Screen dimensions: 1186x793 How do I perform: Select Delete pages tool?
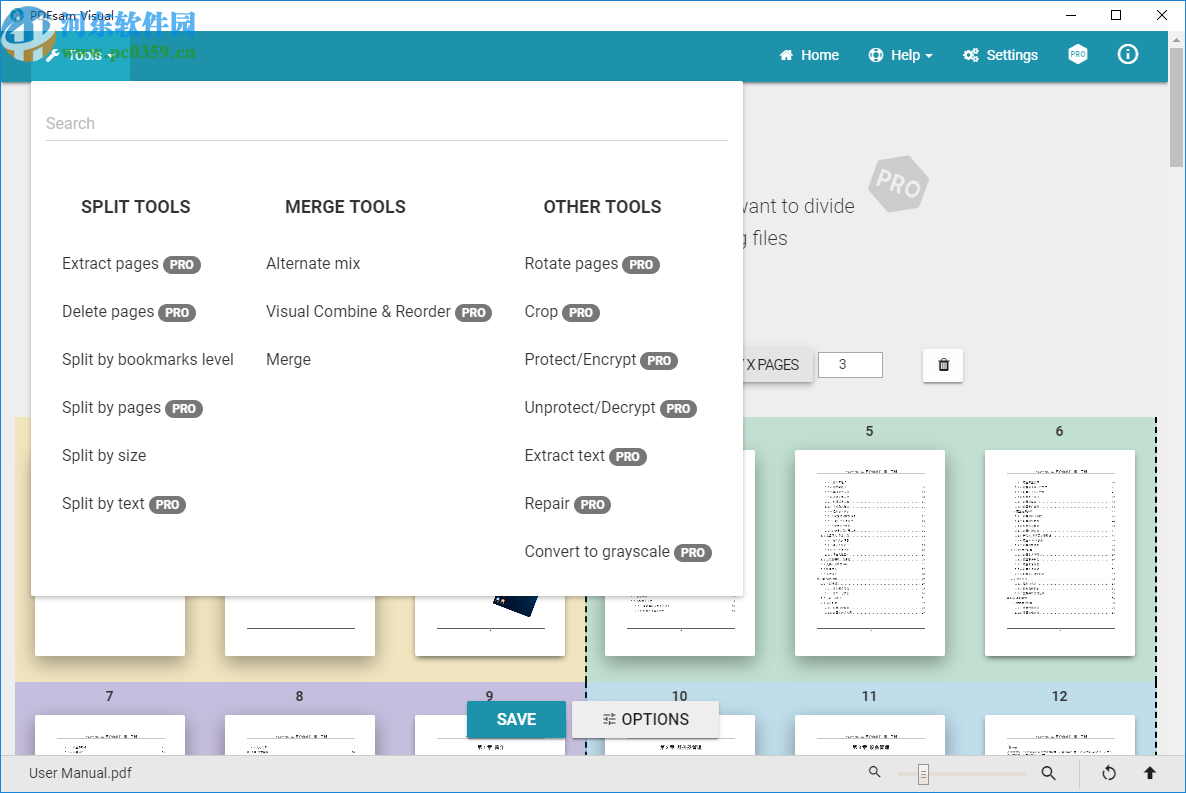[129, 312]
